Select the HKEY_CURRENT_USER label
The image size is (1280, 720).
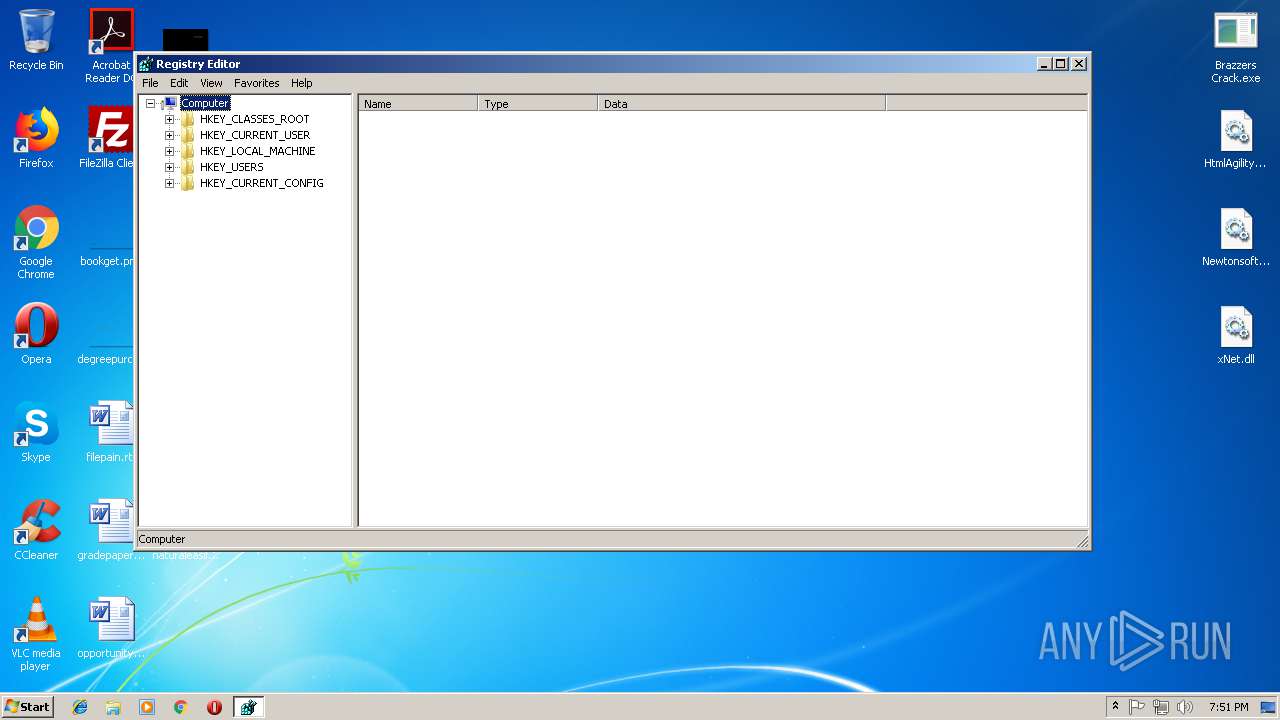click(255, 135)
